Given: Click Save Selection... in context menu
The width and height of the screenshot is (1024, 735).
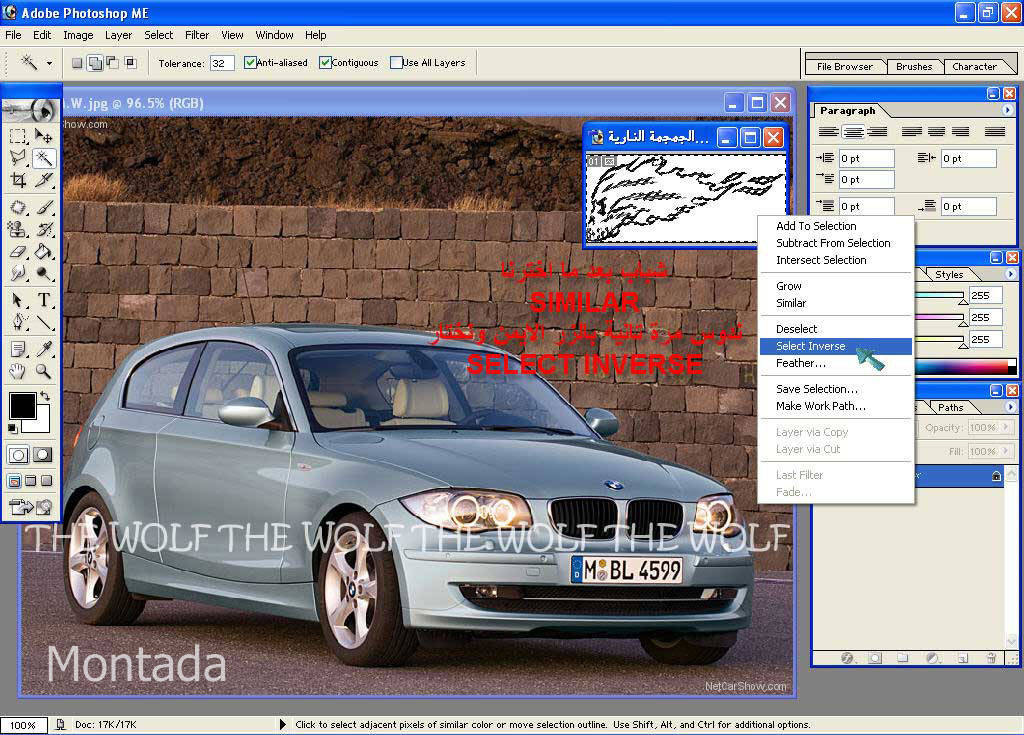Looking at the screenshot, I should (836, 389).
